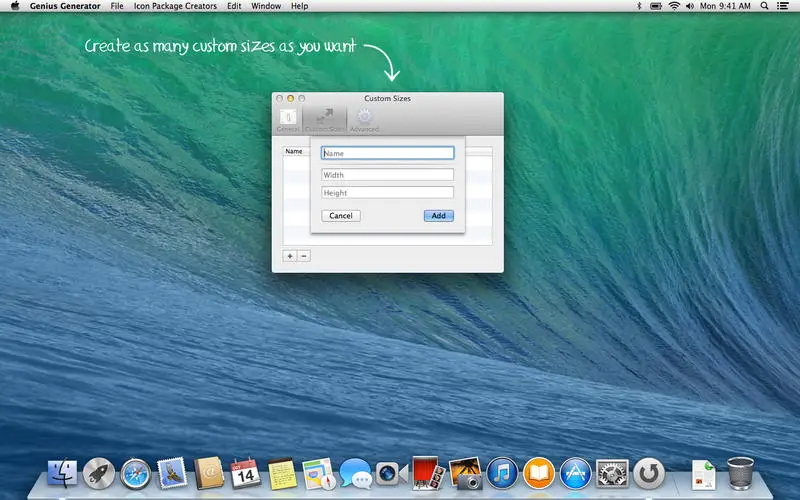Screen dimensions: 800x500
Task: Open the Edit menu
Action: (234, 6)
